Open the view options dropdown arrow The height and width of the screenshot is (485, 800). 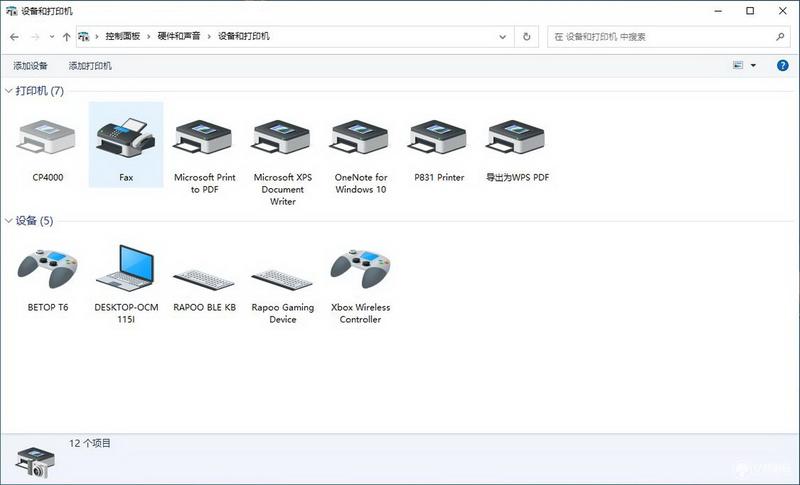[753, 65]
